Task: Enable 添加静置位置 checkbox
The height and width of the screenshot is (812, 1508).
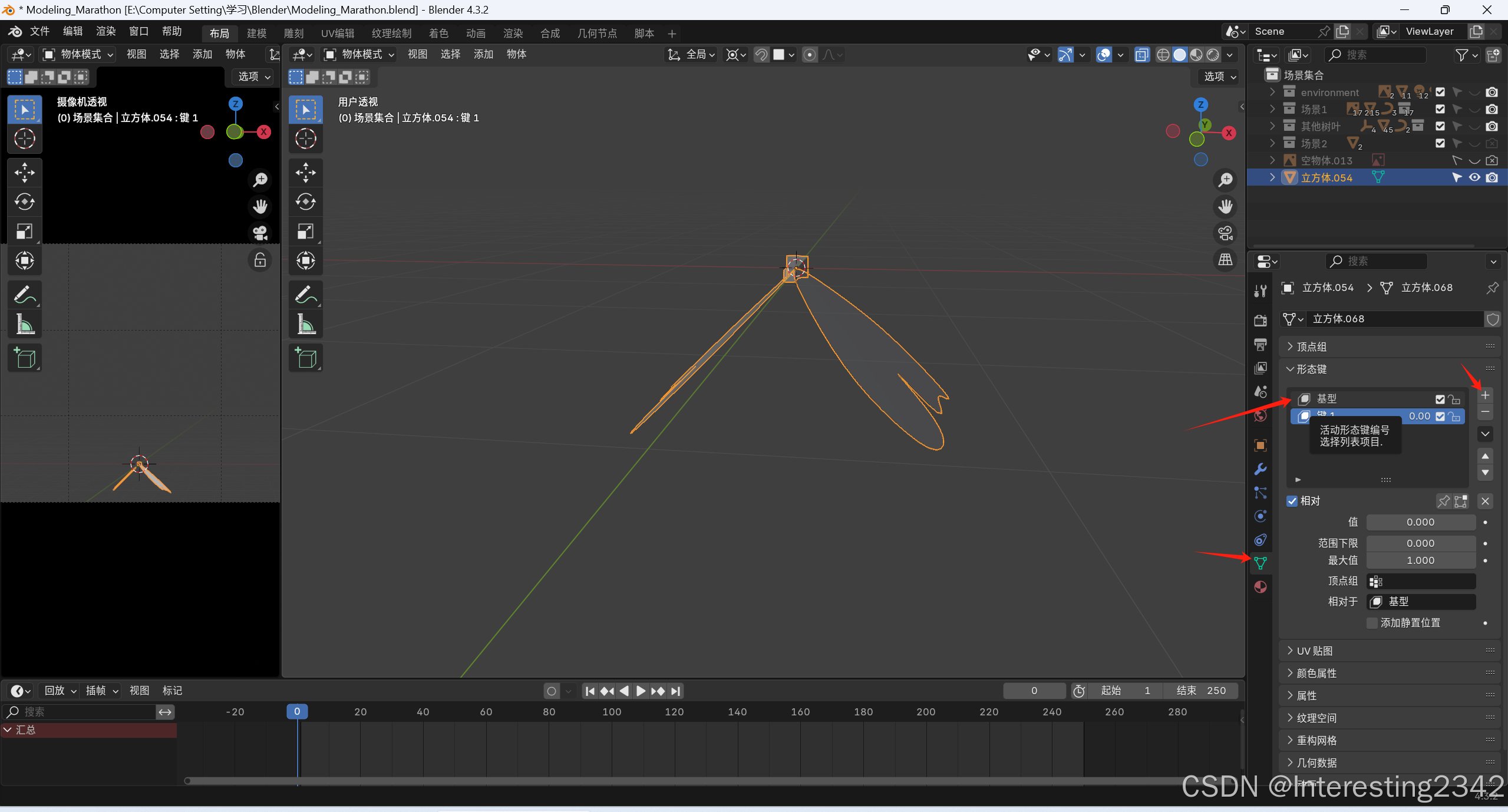Action: click(x=1372, y=623)
